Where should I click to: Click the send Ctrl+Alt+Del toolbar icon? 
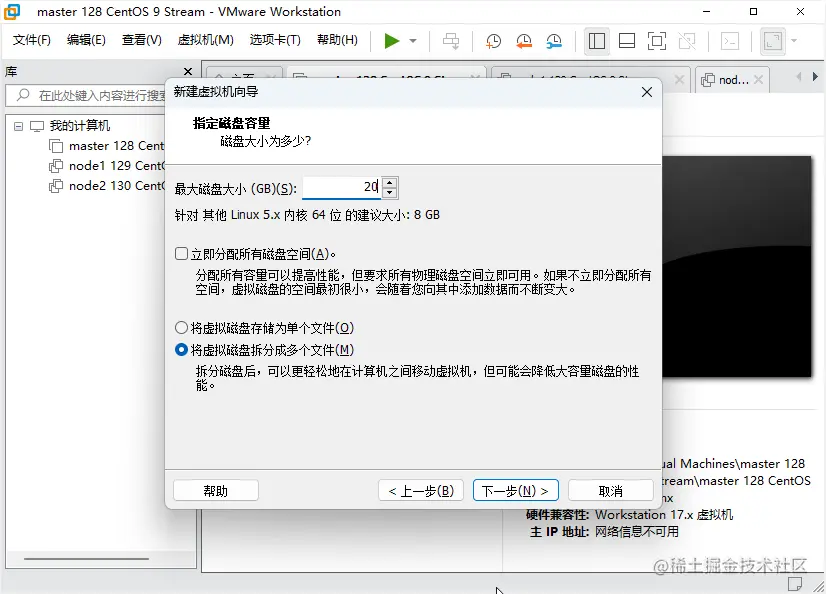click(451, 41)
